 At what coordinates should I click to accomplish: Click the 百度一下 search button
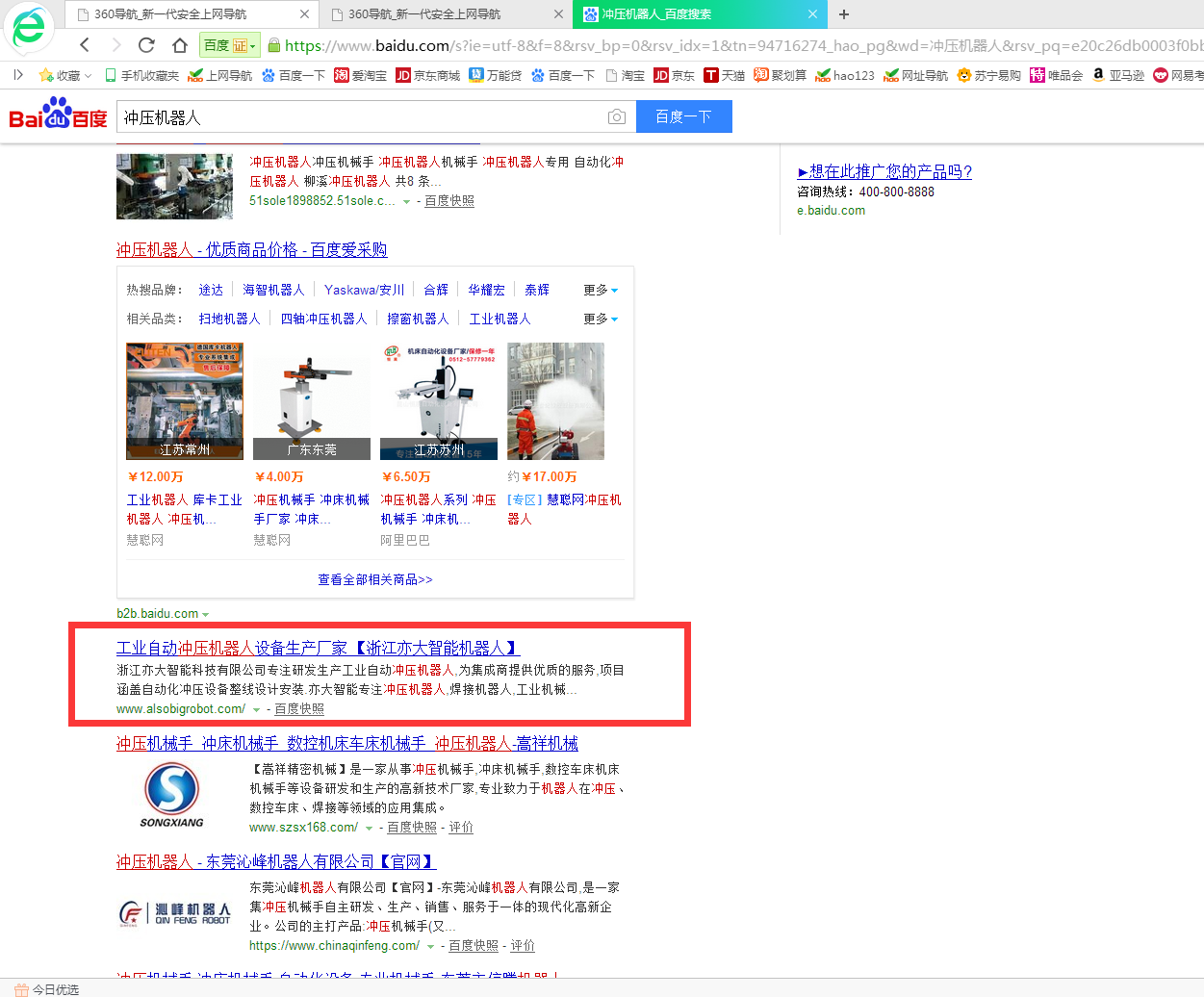click(684, 116)
